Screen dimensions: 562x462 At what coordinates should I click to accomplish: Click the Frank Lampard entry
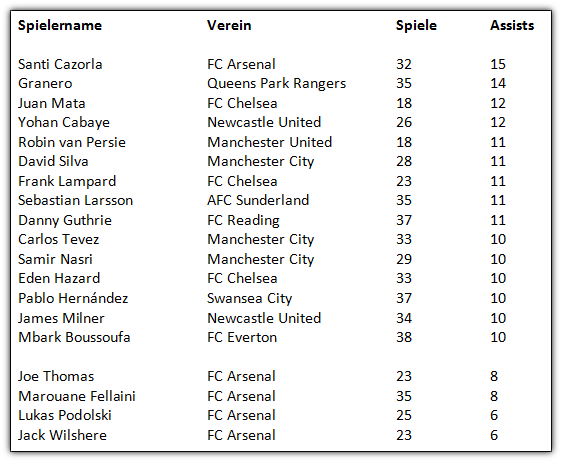click(x=67, y=181)
